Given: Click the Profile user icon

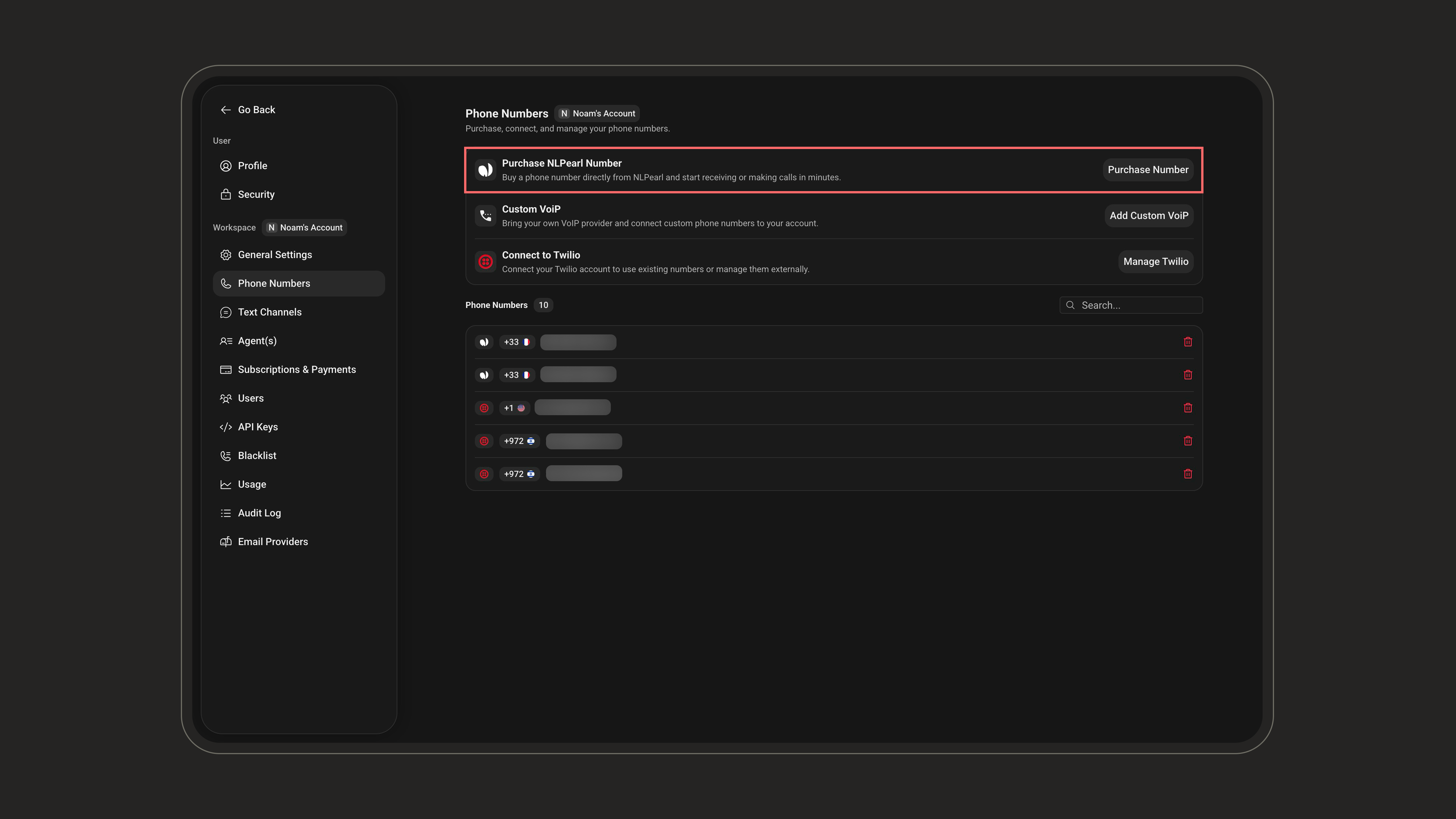Looking at the screenshot, I should tap(226, 166).
